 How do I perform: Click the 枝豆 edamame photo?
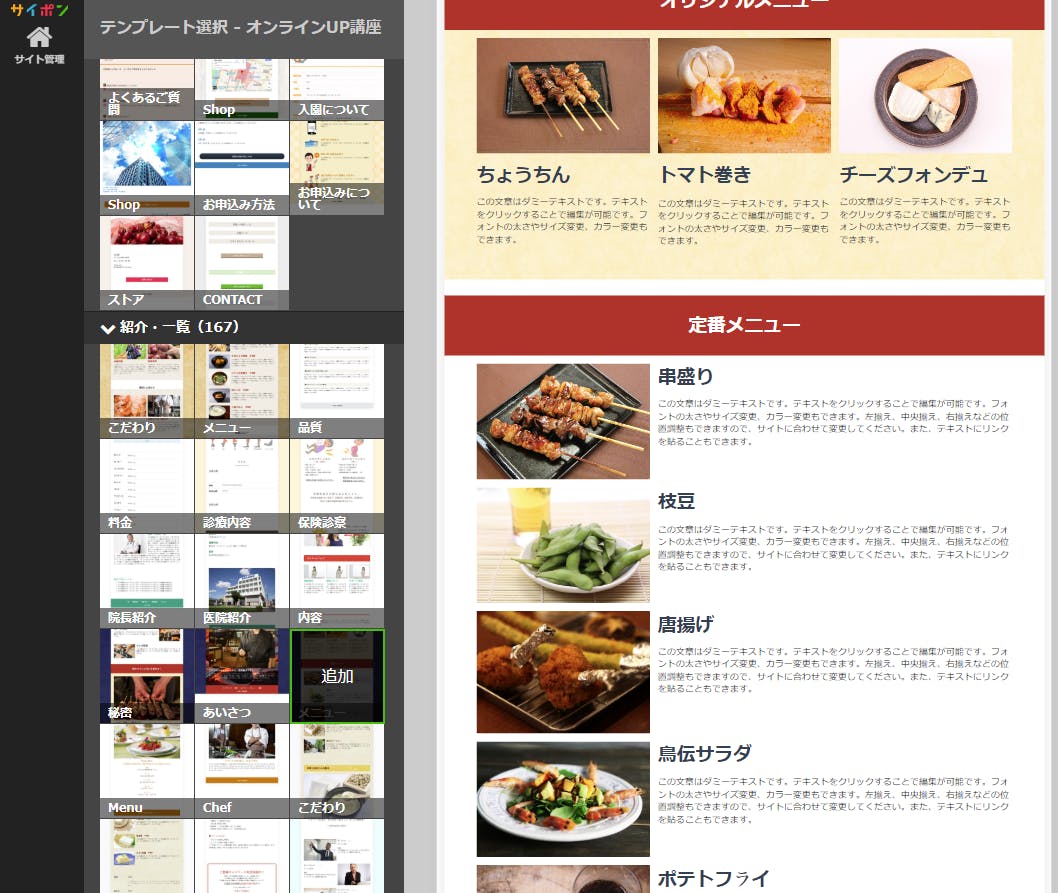coord(563,545)
